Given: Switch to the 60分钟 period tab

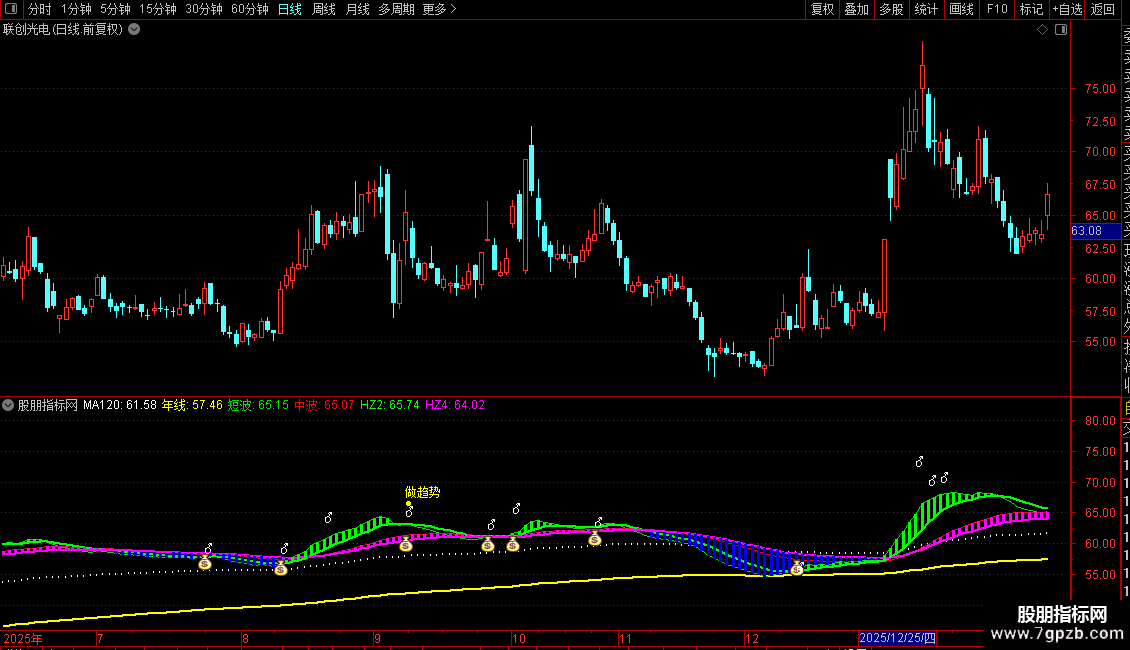Looking at the screenshot, I should (x=249, y=9).
